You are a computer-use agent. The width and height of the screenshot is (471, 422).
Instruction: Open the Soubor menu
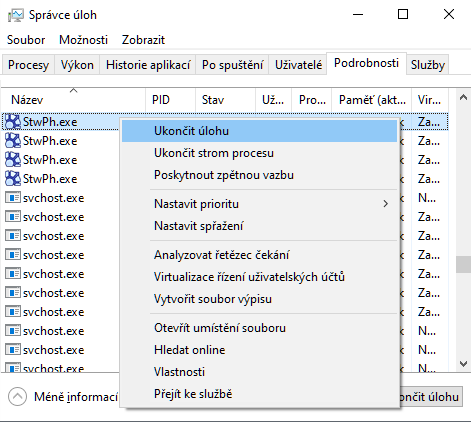click(x=26, y=40)
